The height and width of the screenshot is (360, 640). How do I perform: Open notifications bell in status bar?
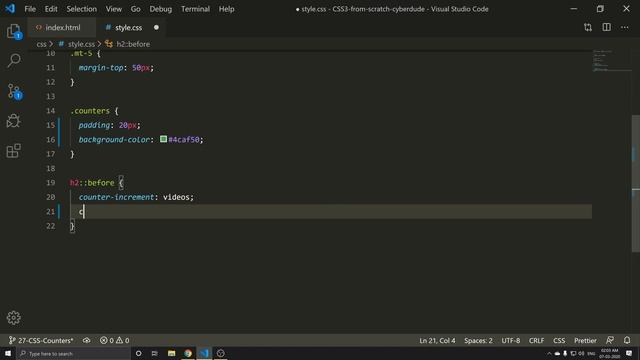[627, 340]
